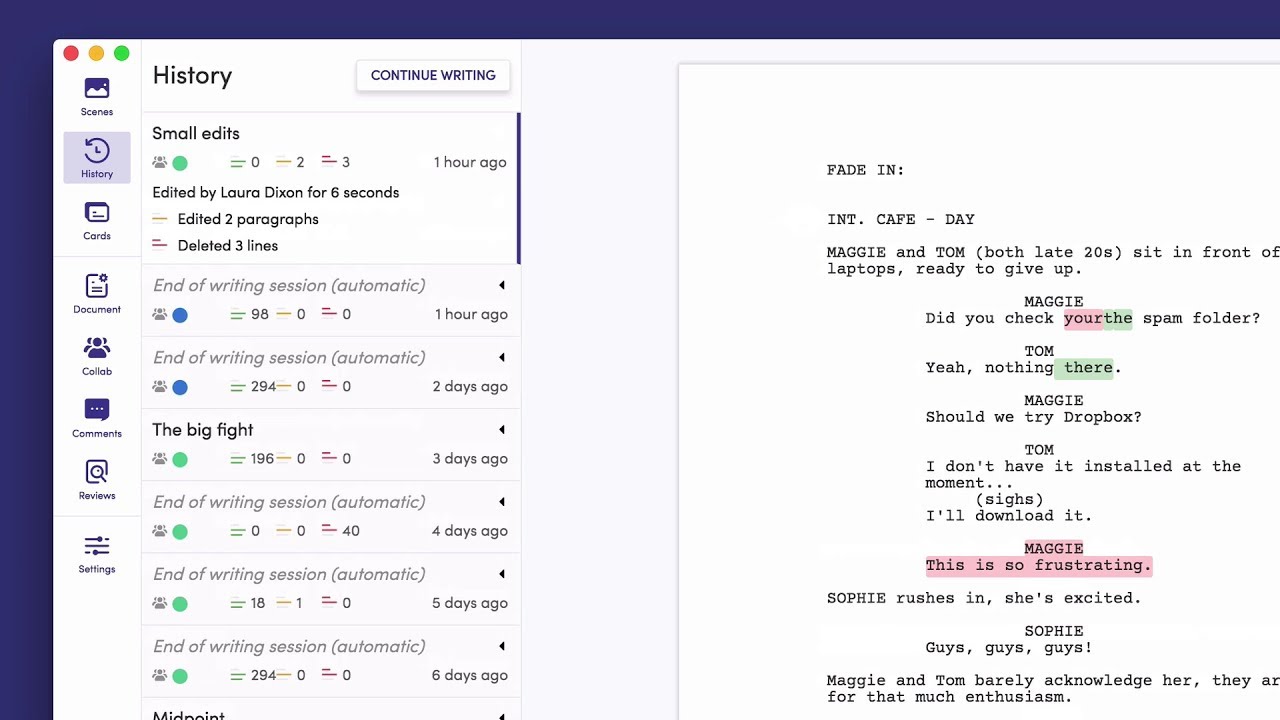Open the Collab panel
The image size is (1280, 720).
pos(96,355)
